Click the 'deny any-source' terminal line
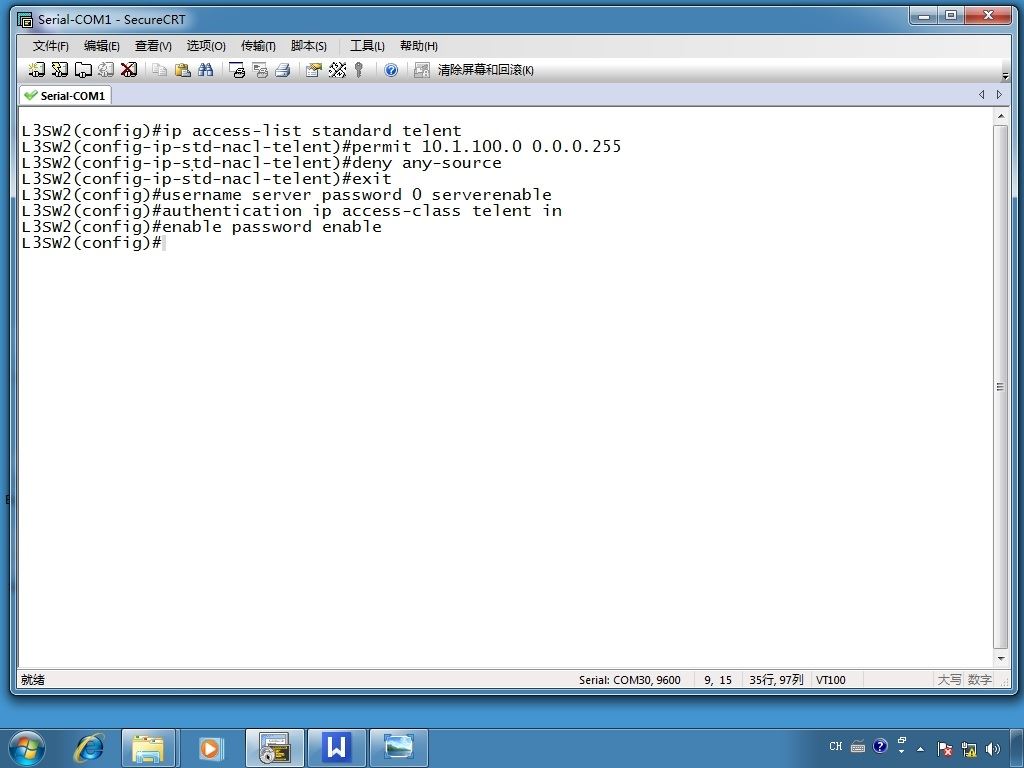The width and height of the screenshot is (1024, 768). tap(261, 163)
